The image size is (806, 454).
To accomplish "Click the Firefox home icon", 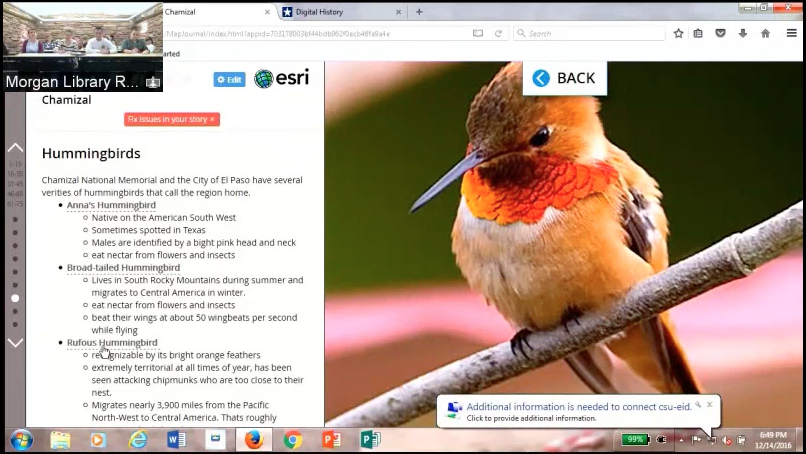I will click(765, 33).
